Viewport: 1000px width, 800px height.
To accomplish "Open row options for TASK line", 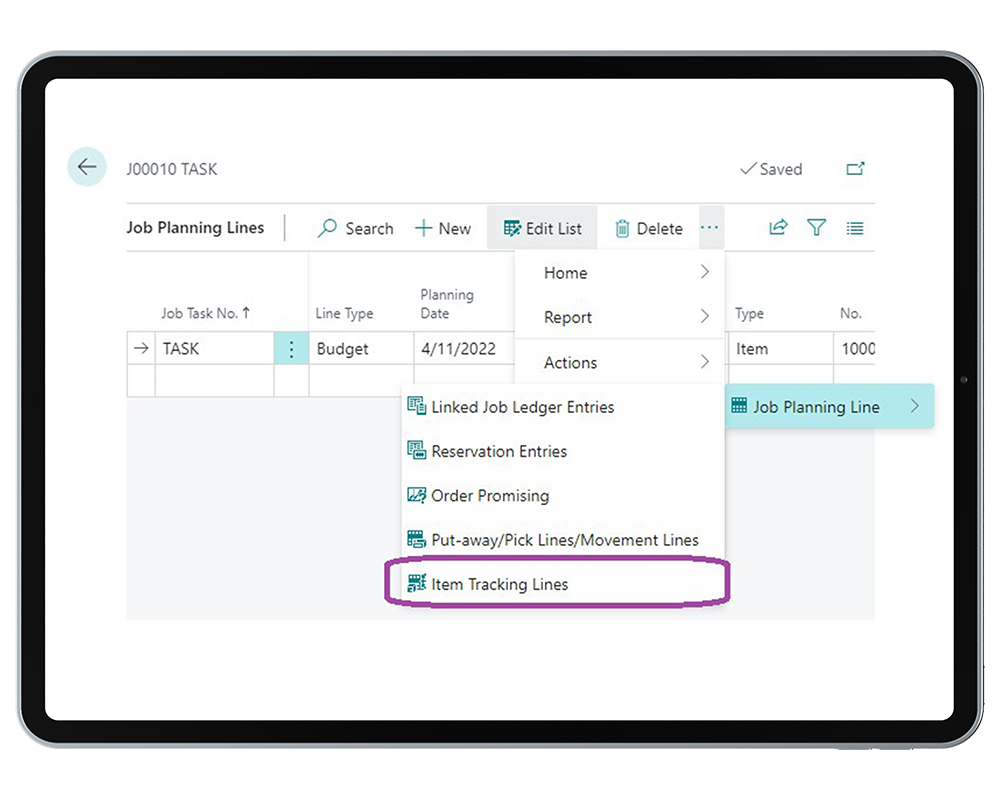I will 291,349.
